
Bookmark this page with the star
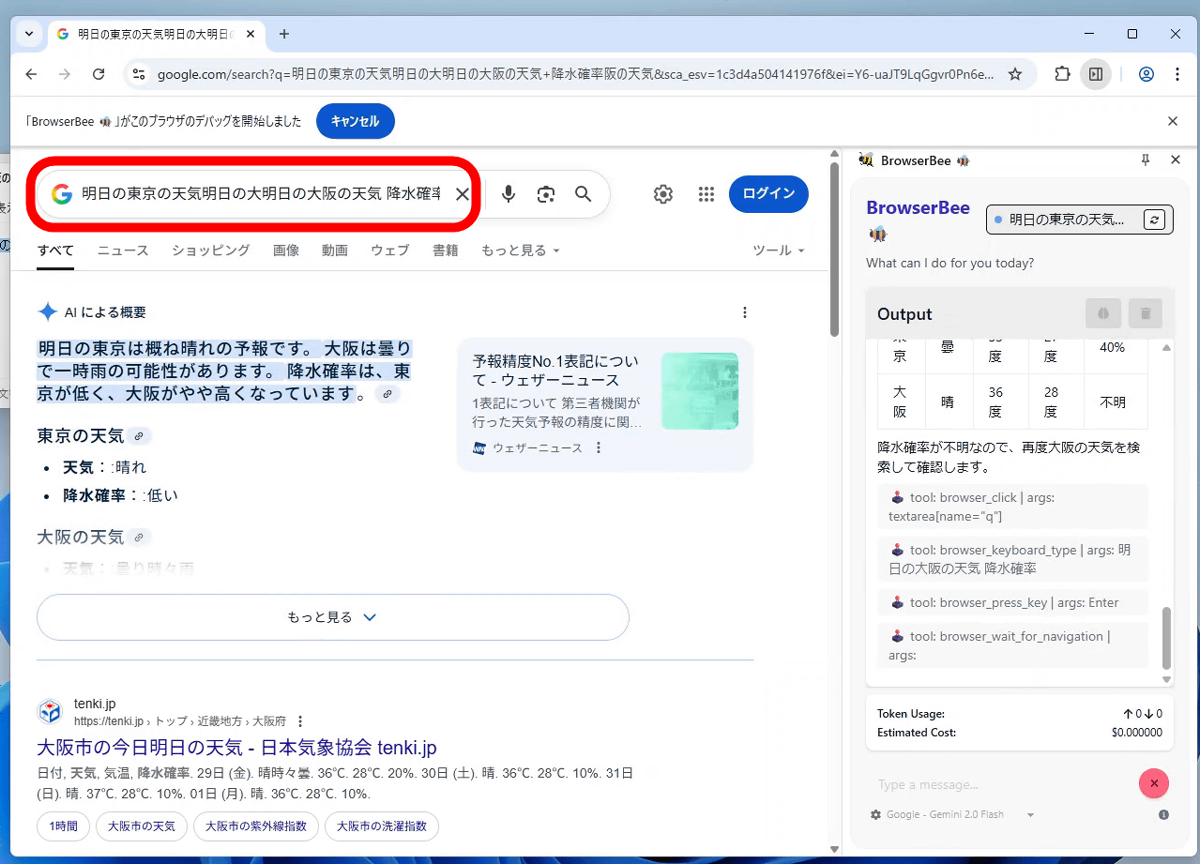point(1015,74)
